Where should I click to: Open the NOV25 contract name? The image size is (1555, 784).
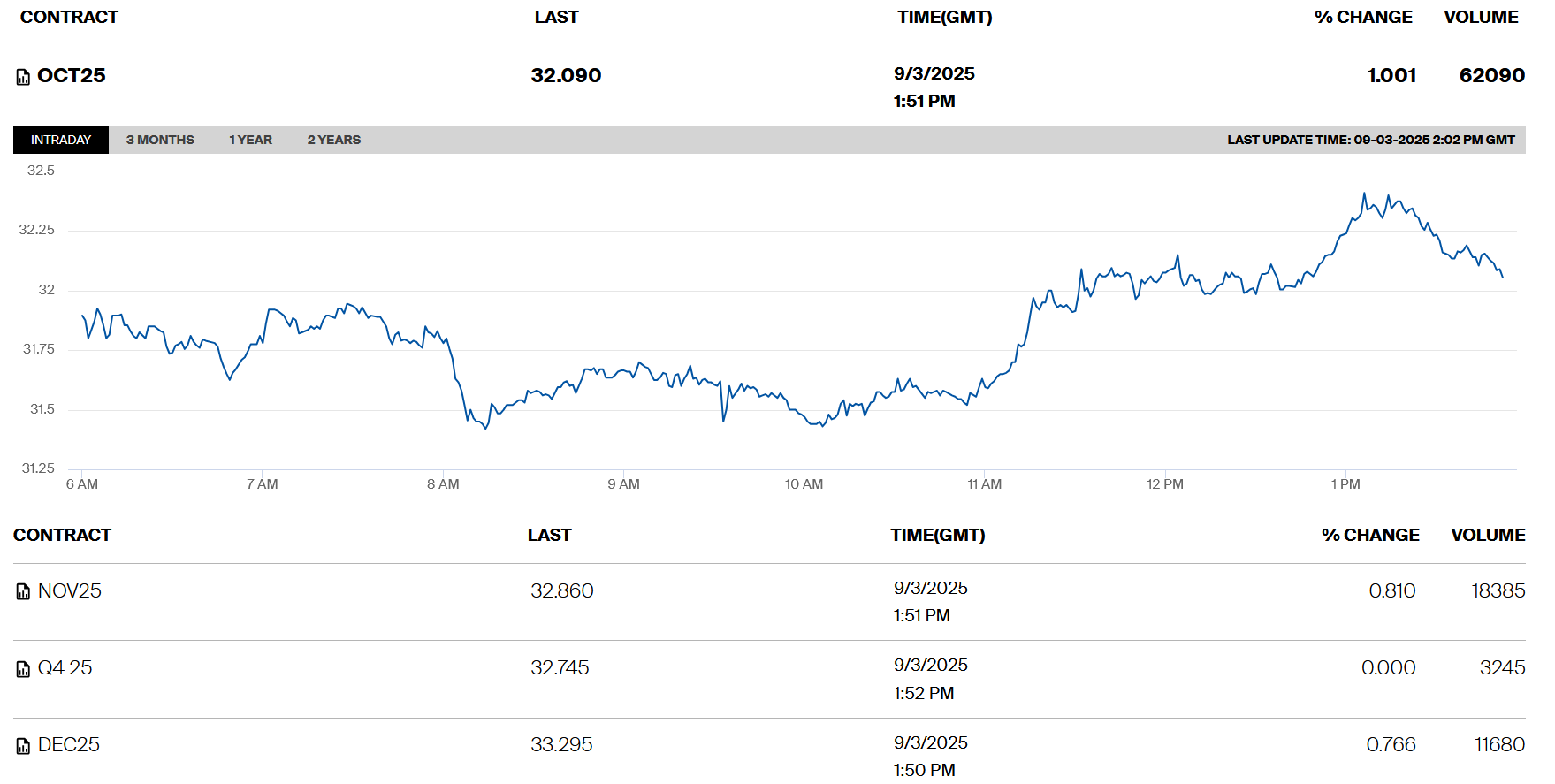[70, 590]
